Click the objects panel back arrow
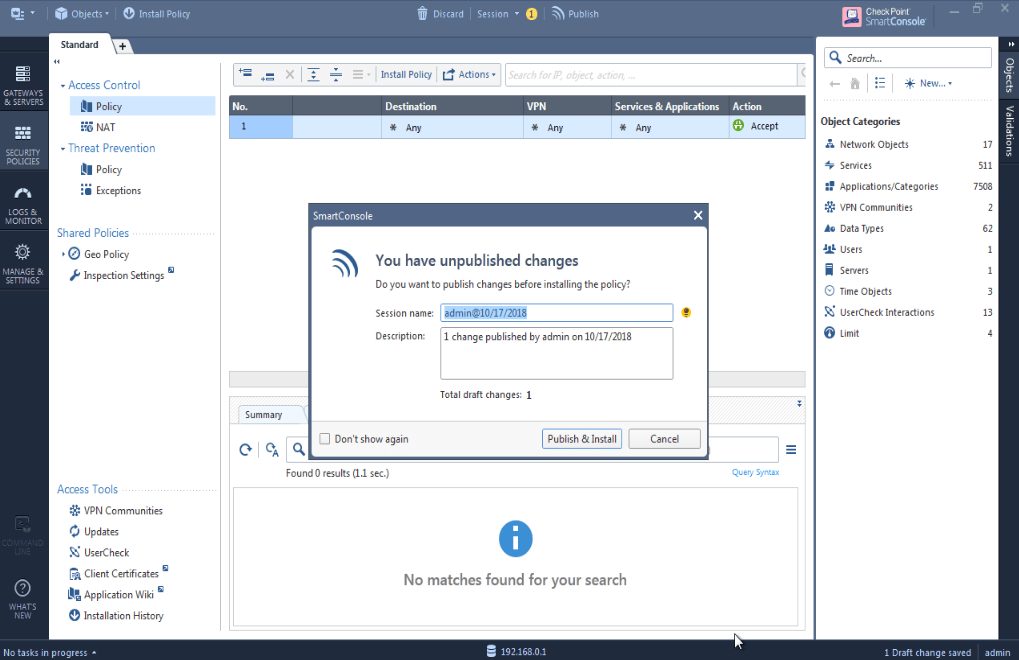 pyautogui.click(x=835, y=83)
